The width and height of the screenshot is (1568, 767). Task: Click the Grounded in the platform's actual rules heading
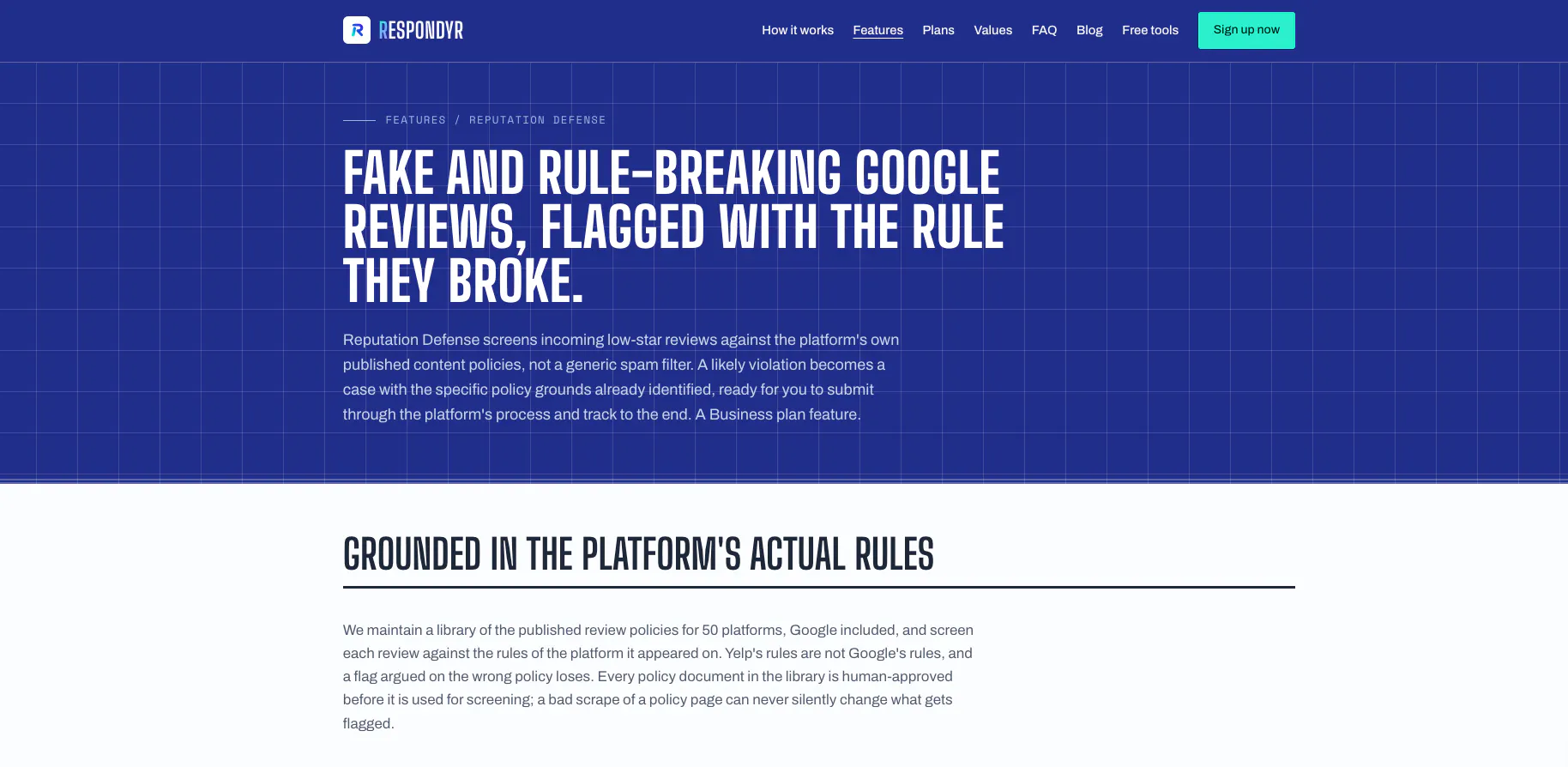pyautogui.click(x=638, y=554)
